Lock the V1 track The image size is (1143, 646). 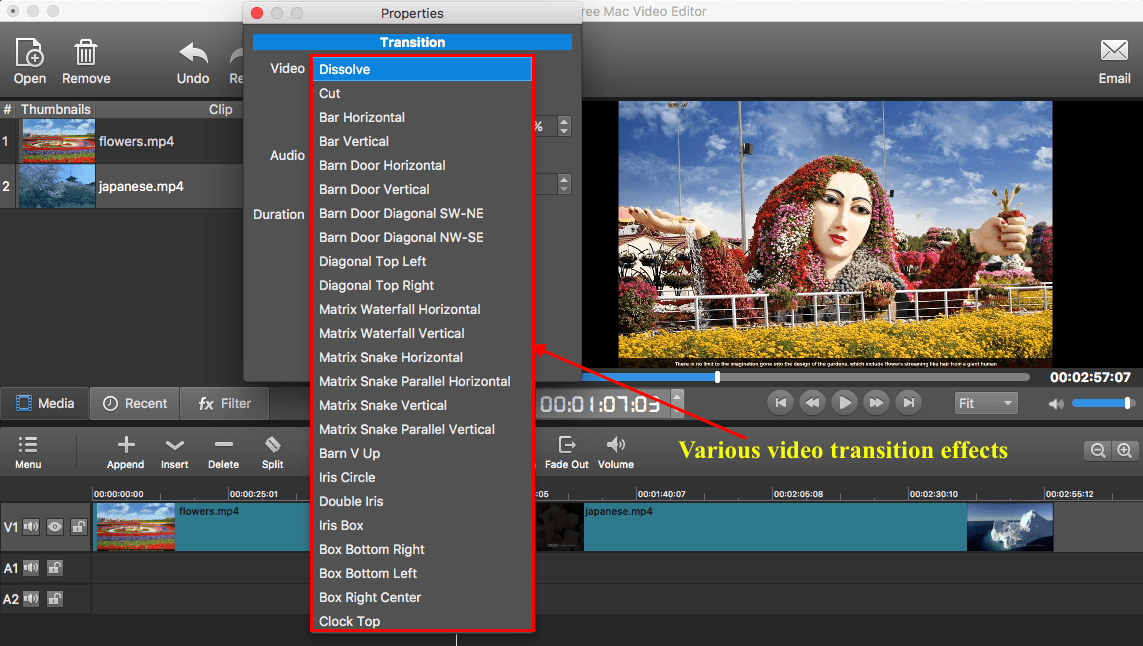pyautogui.click(x=79, y=526)
